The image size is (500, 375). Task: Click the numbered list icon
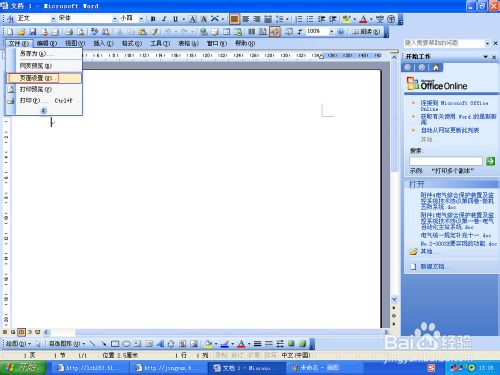pos(299,19)
